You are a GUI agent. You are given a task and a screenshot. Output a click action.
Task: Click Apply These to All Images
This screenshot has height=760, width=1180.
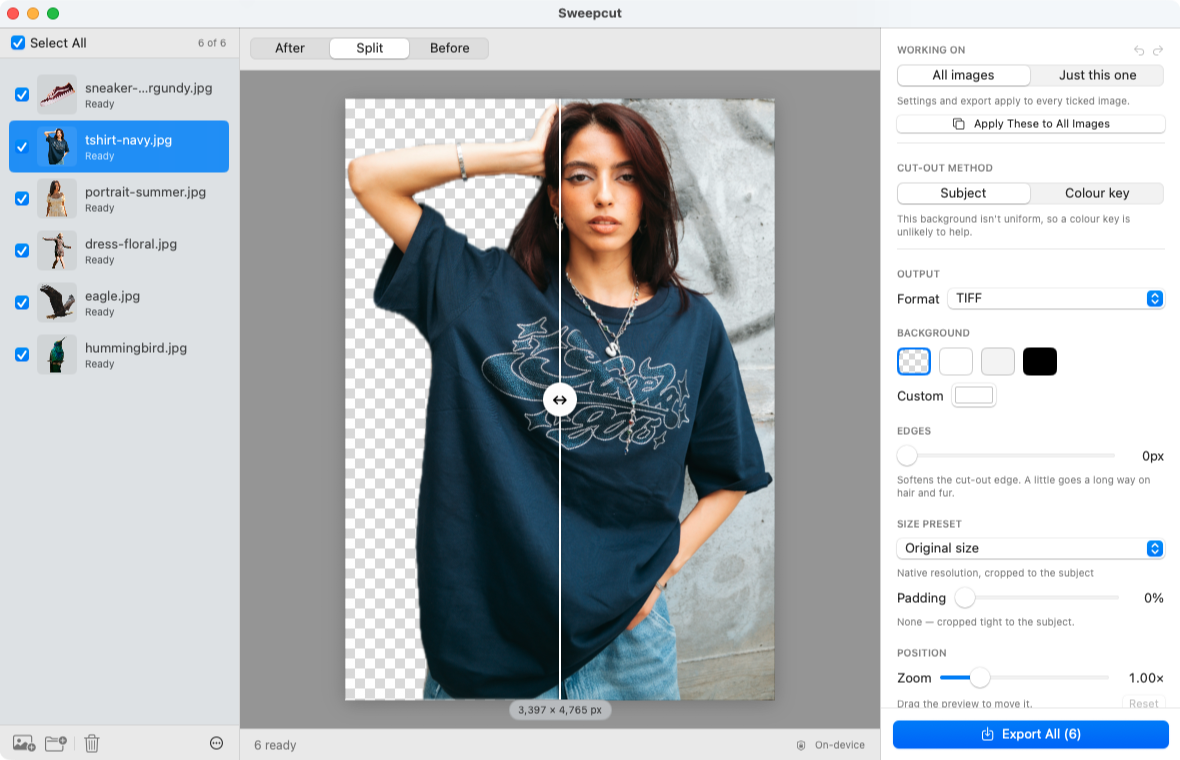[1031, 124]
